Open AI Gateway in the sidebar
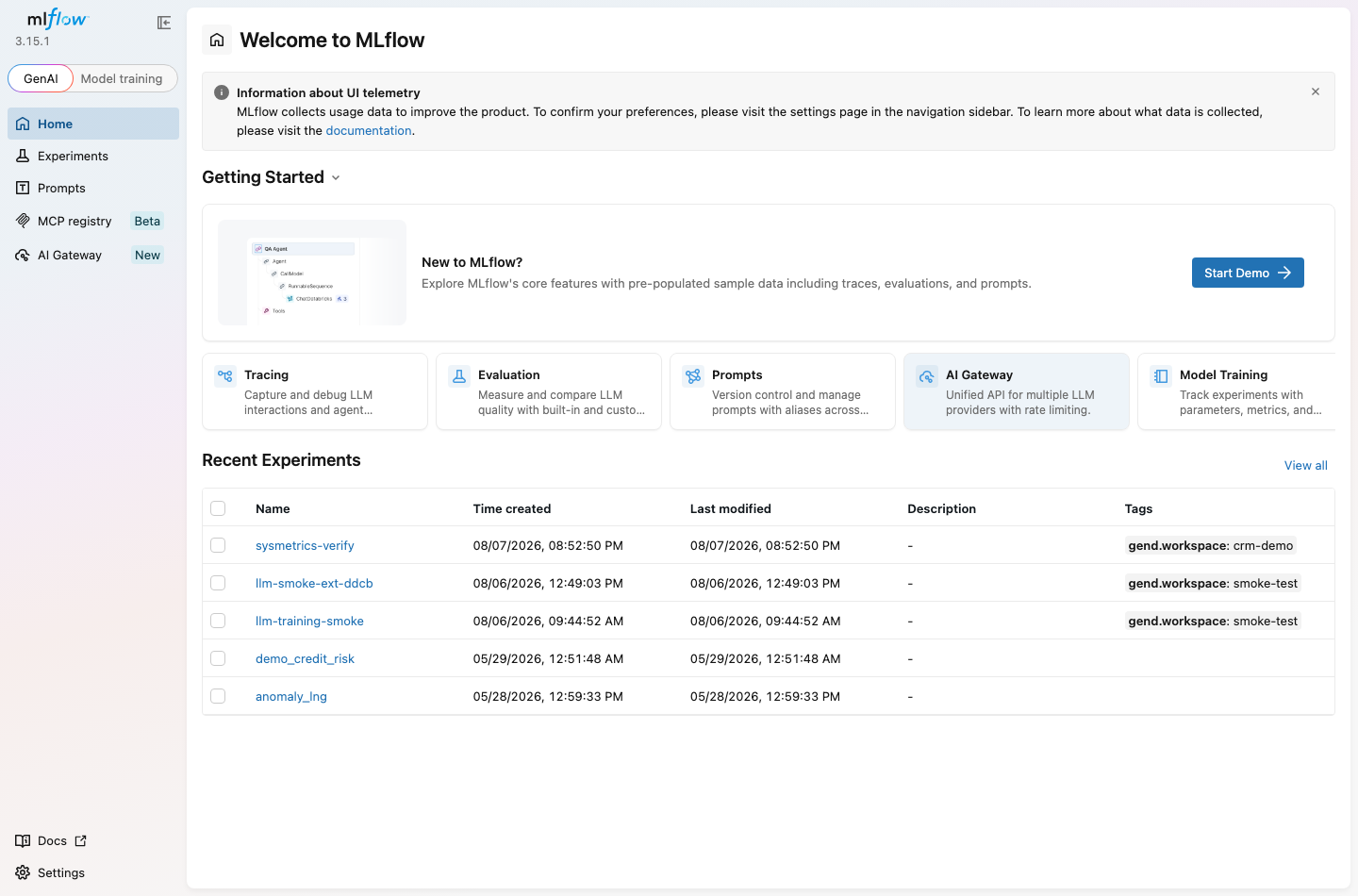Viewport: 1358px width, 896px height. click(93, 255)
